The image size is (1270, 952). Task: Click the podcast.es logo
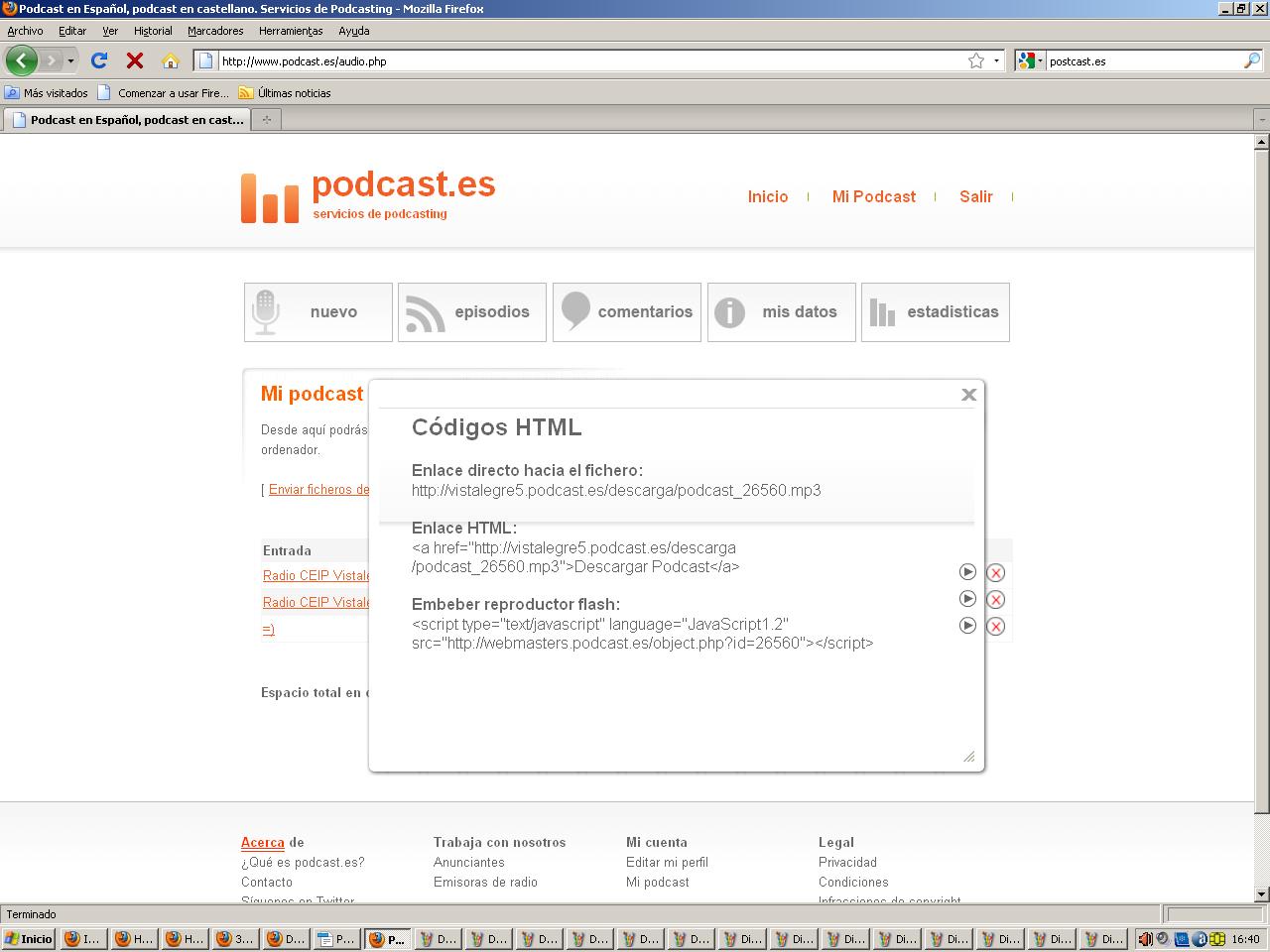[368, 195]
